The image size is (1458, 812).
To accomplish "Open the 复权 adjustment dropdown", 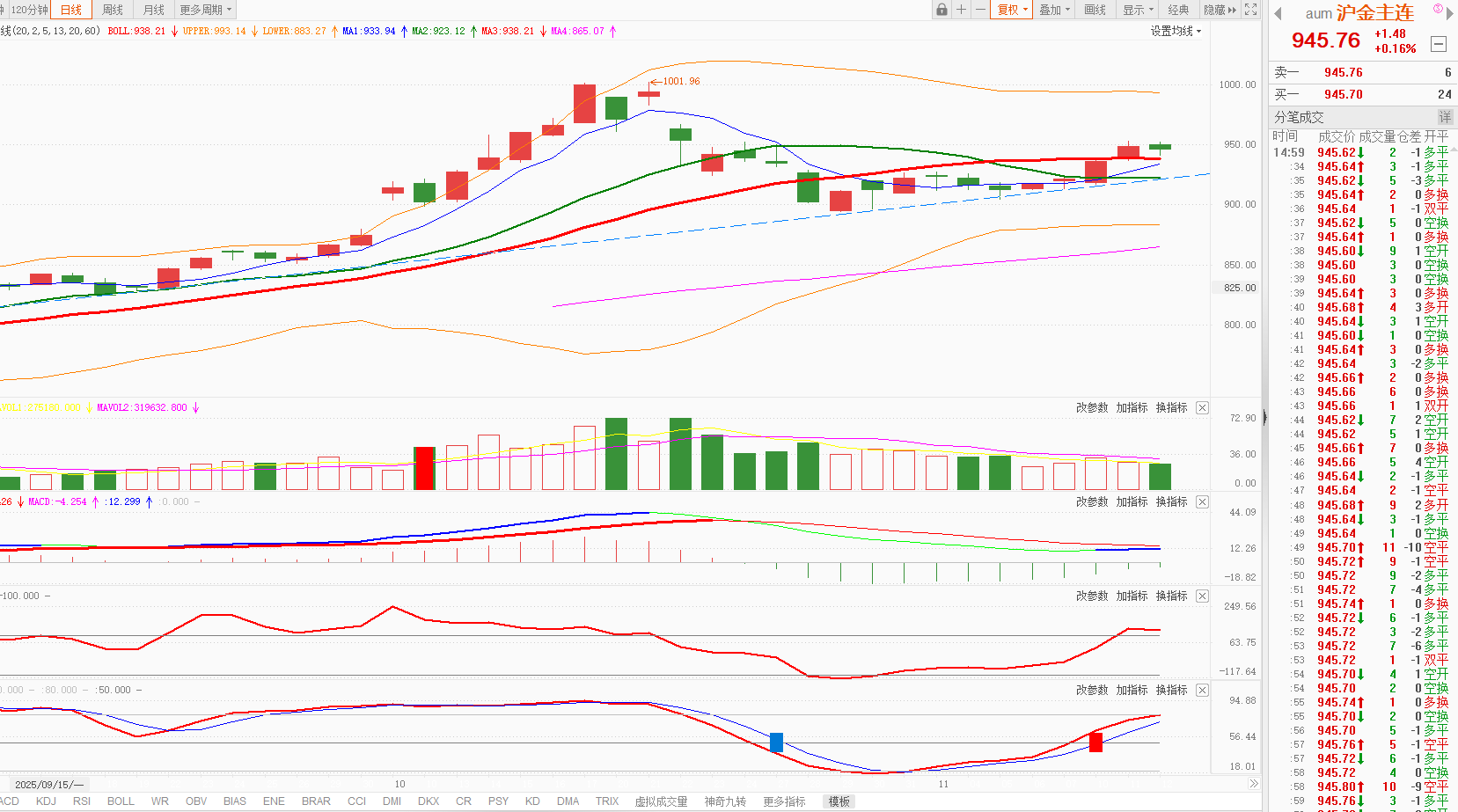I will (x=1012, y=10).
